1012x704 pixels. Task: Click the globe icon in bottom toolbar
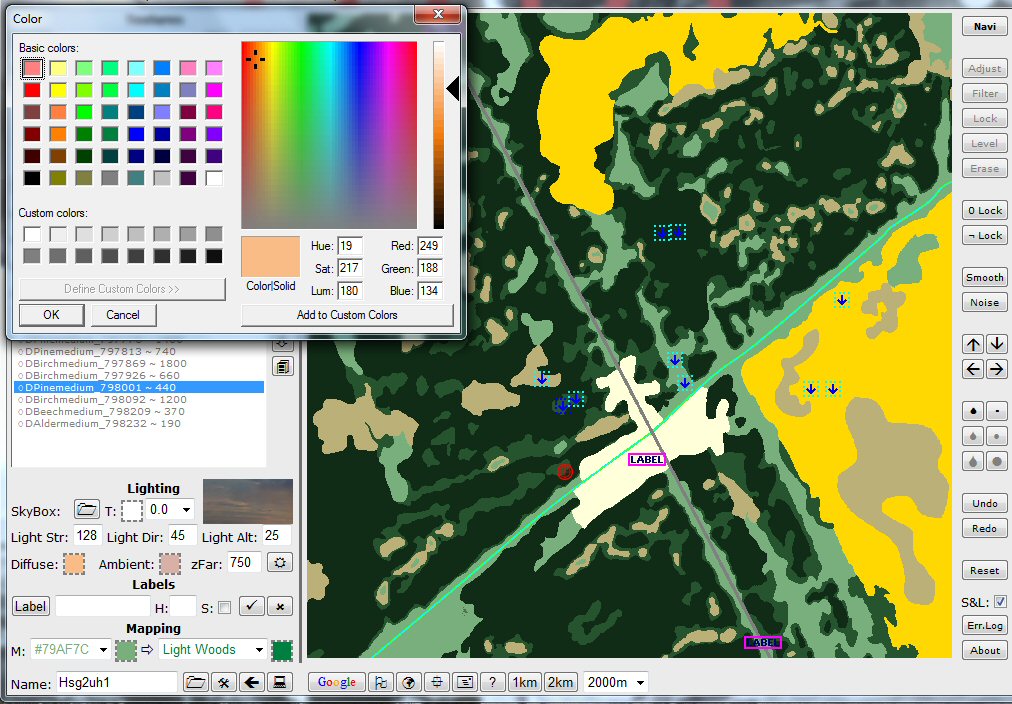tap(408, 682)
